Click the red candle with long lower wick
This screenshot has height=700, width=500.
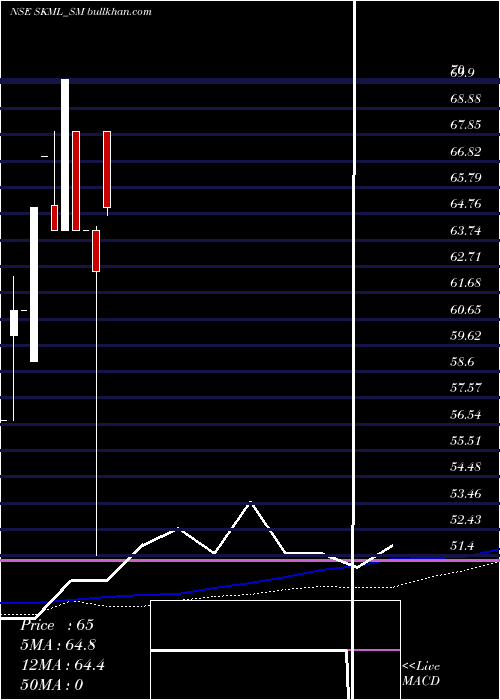coord(96,251)
